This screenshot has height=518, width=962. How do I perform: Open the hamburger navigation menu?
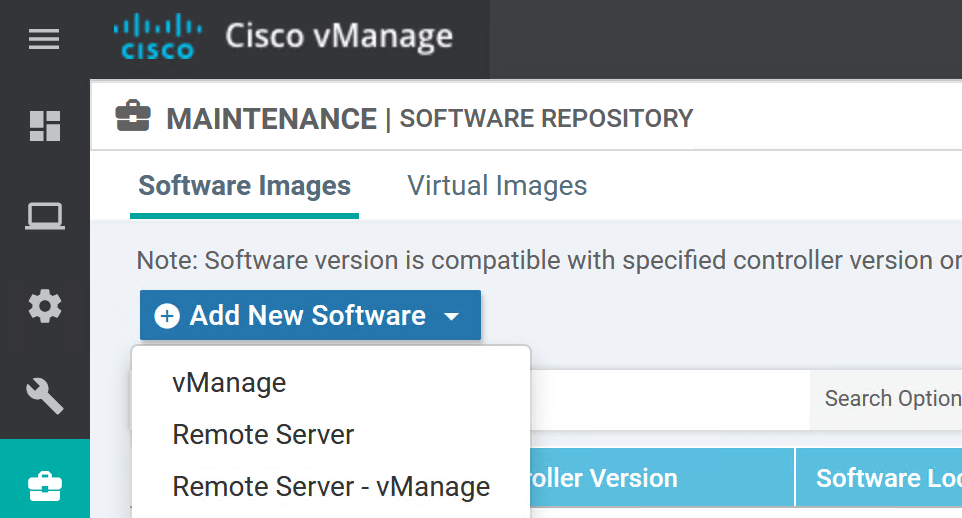[44, 40]
